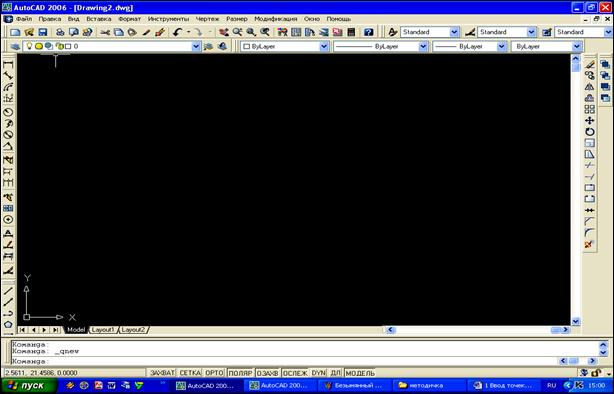Screen dimensions: 614x394
Task: Click the Undo arrow icon
Action: [x=177, y=32]
